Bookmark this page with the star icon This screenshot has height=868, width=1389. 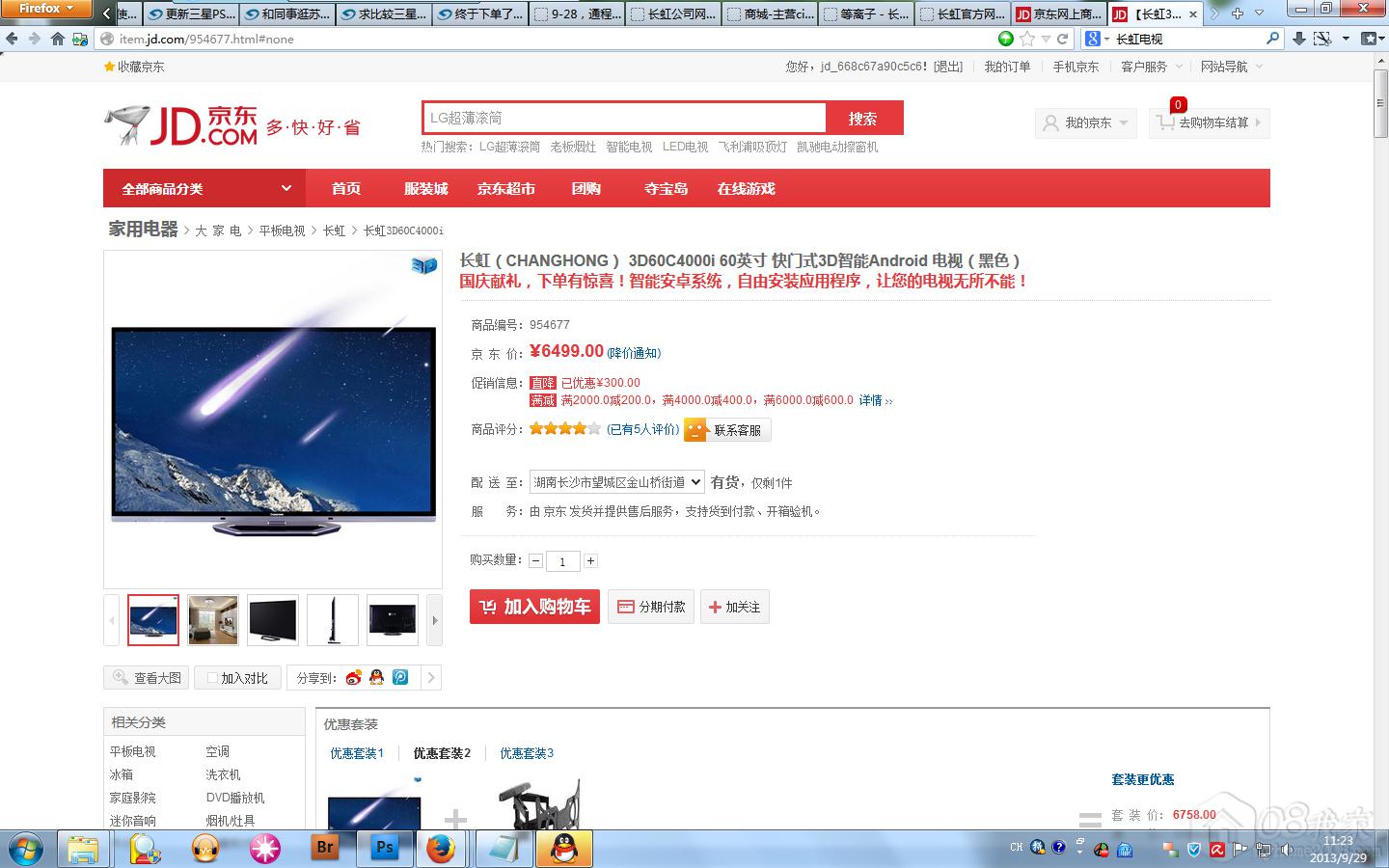pos(1027,39)
